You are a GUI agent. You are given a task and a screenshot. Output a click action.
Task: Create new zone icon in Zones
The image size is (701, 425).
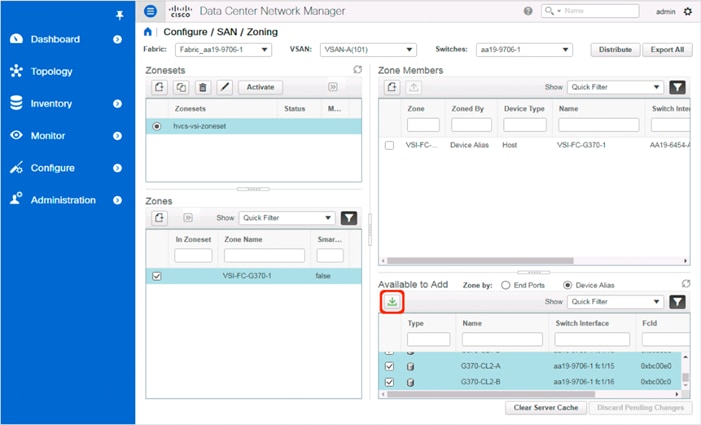pos(159,218)
